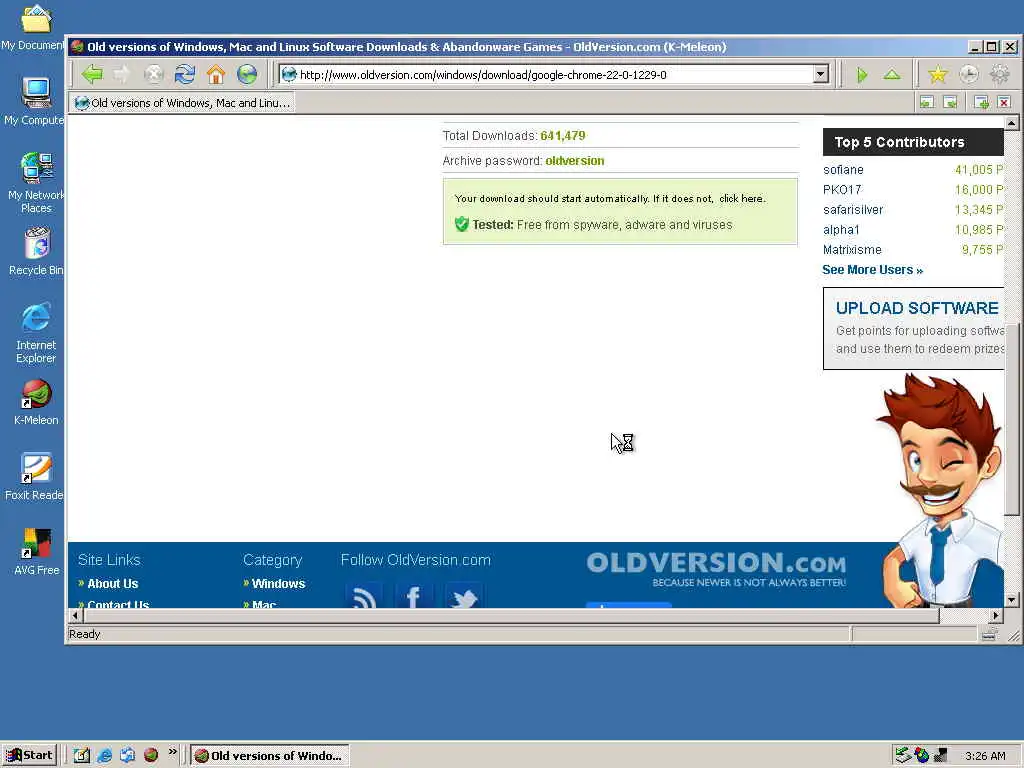Click the horizontal scrollbar right arrow
This screenshot has height=768, width=1024.
[996, 615]
